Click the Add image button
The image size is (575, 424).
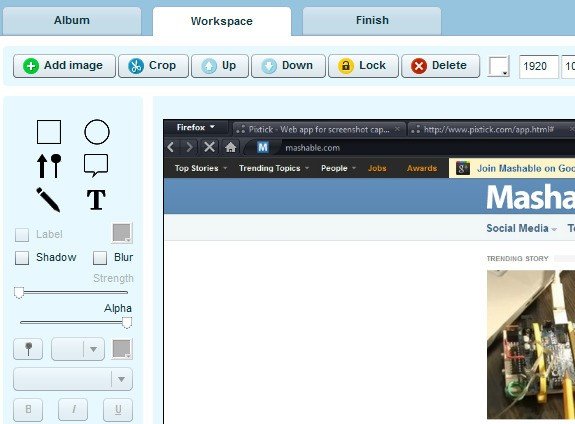[x=64, y=66]
